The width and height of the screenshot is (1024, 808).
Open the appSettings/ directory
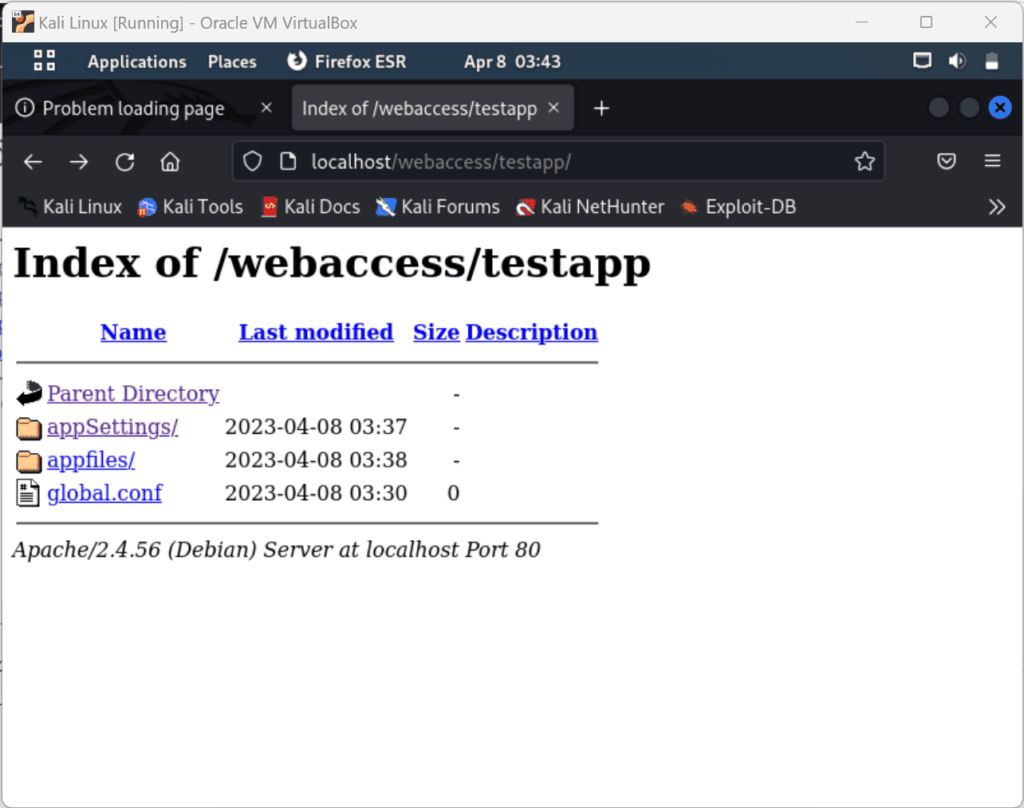[112, 427]
